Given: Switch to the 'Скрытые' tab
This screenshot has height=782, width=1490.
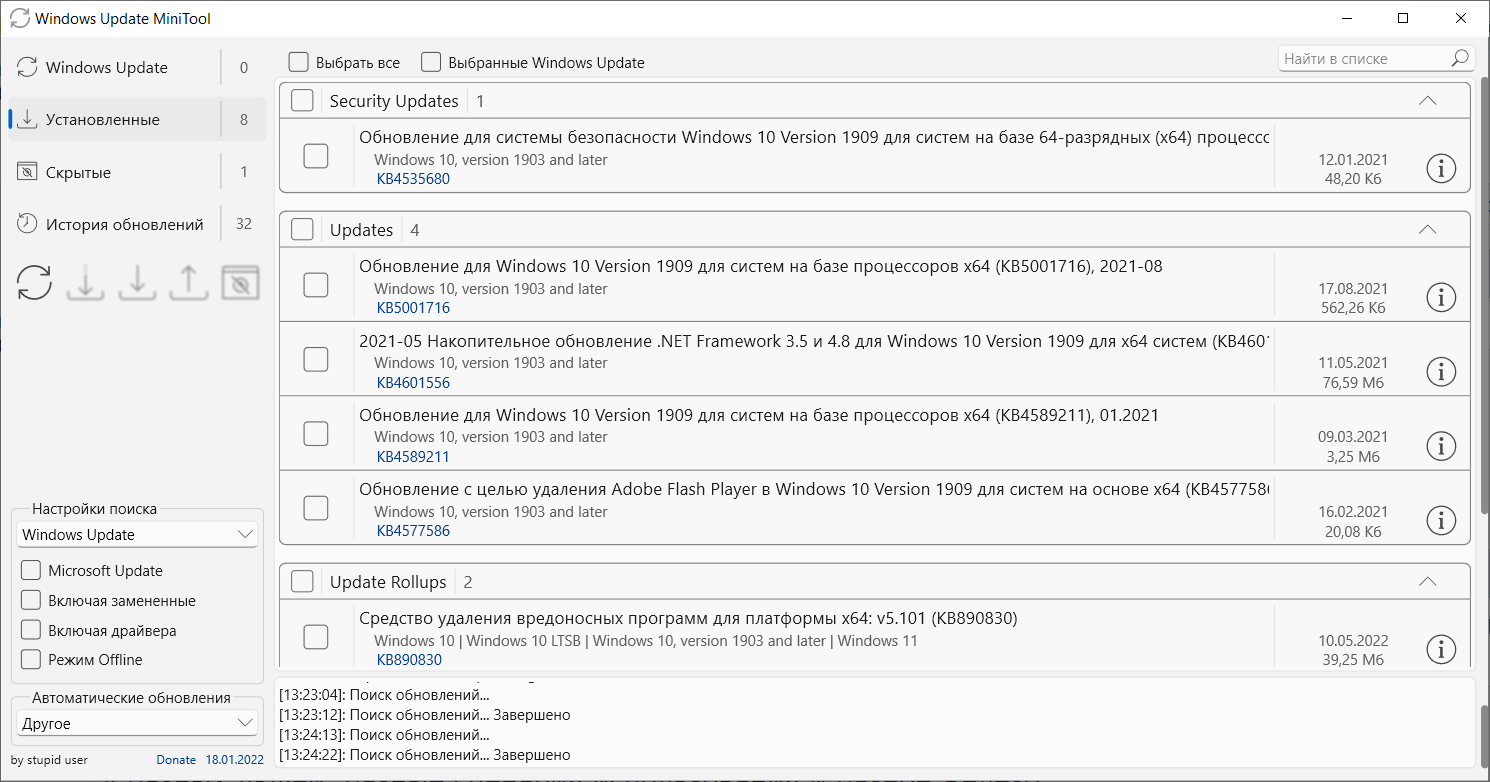Looking at the screenshot, I should point(78,172).
